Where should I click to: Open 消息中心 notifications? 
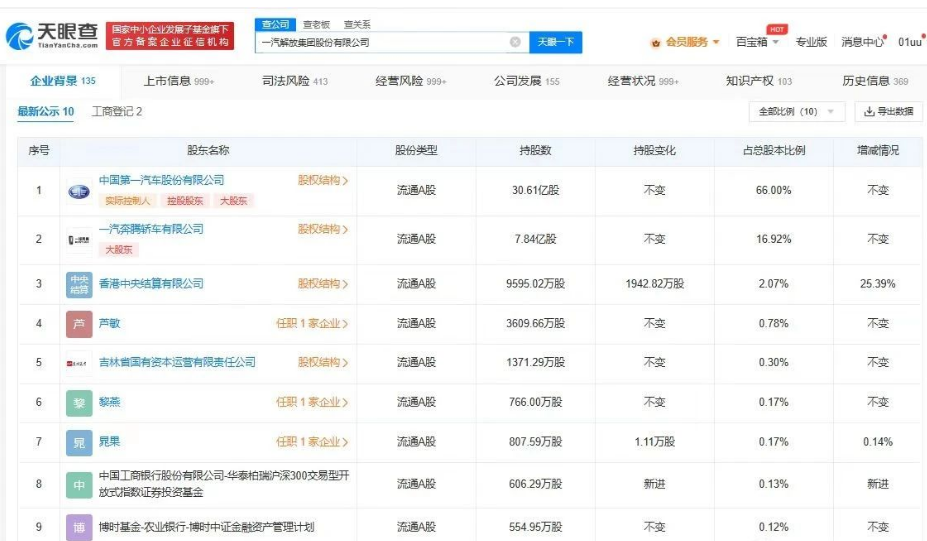tap(863, 42)
